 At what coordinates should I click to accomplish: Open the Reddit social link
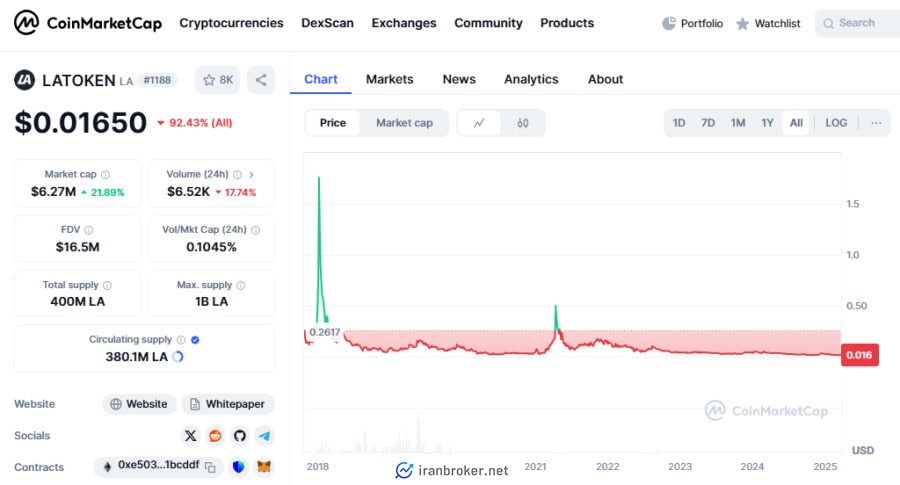click(215, 436)
